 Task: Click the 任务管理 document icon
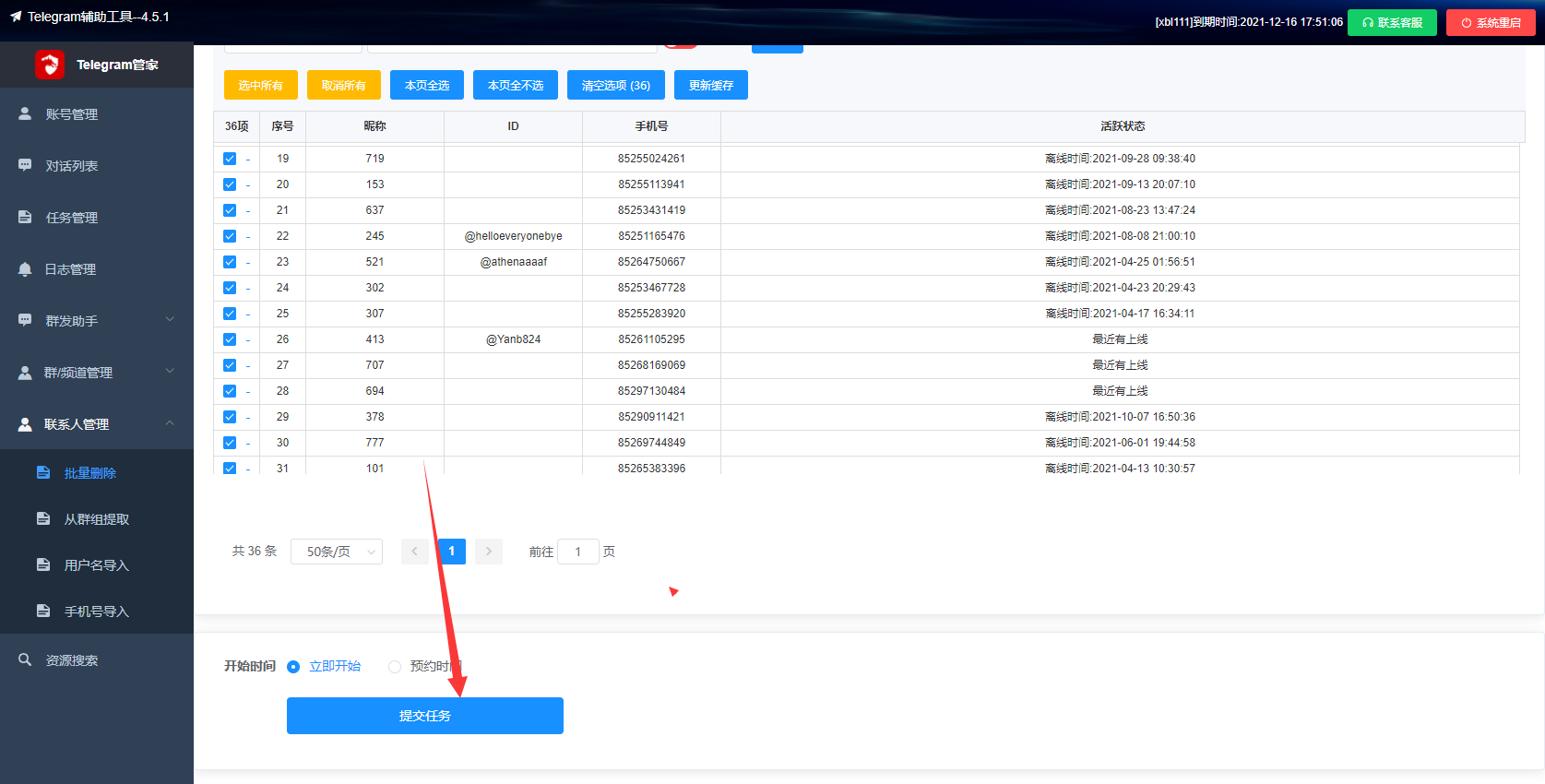(25, 217)
